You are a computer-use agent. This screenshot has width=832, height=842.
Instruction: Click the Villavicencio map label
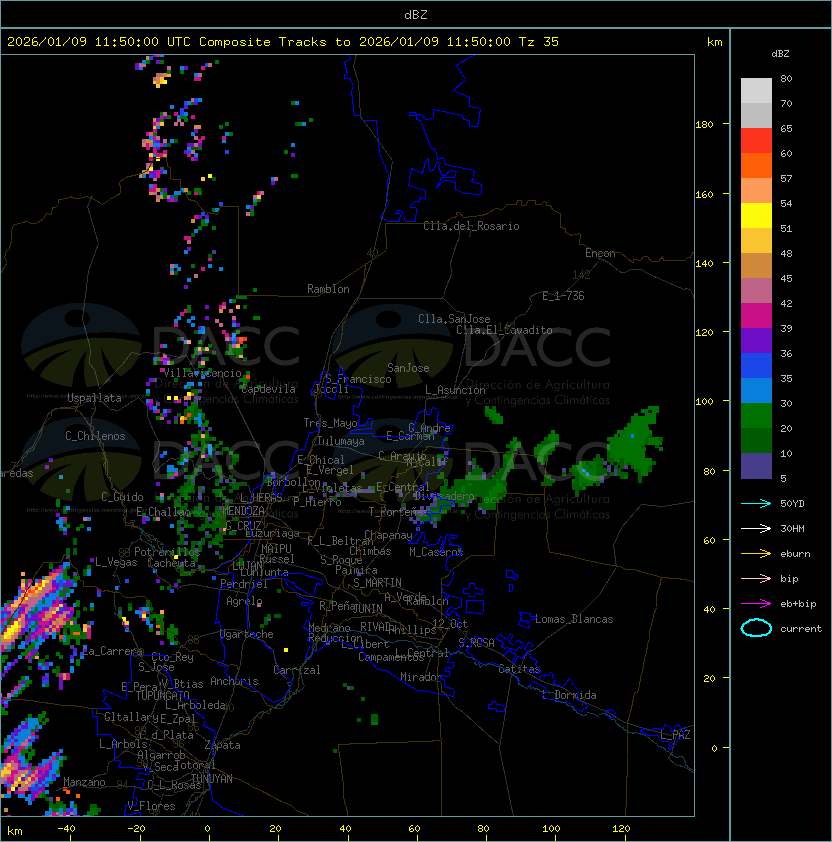[202, 373]
